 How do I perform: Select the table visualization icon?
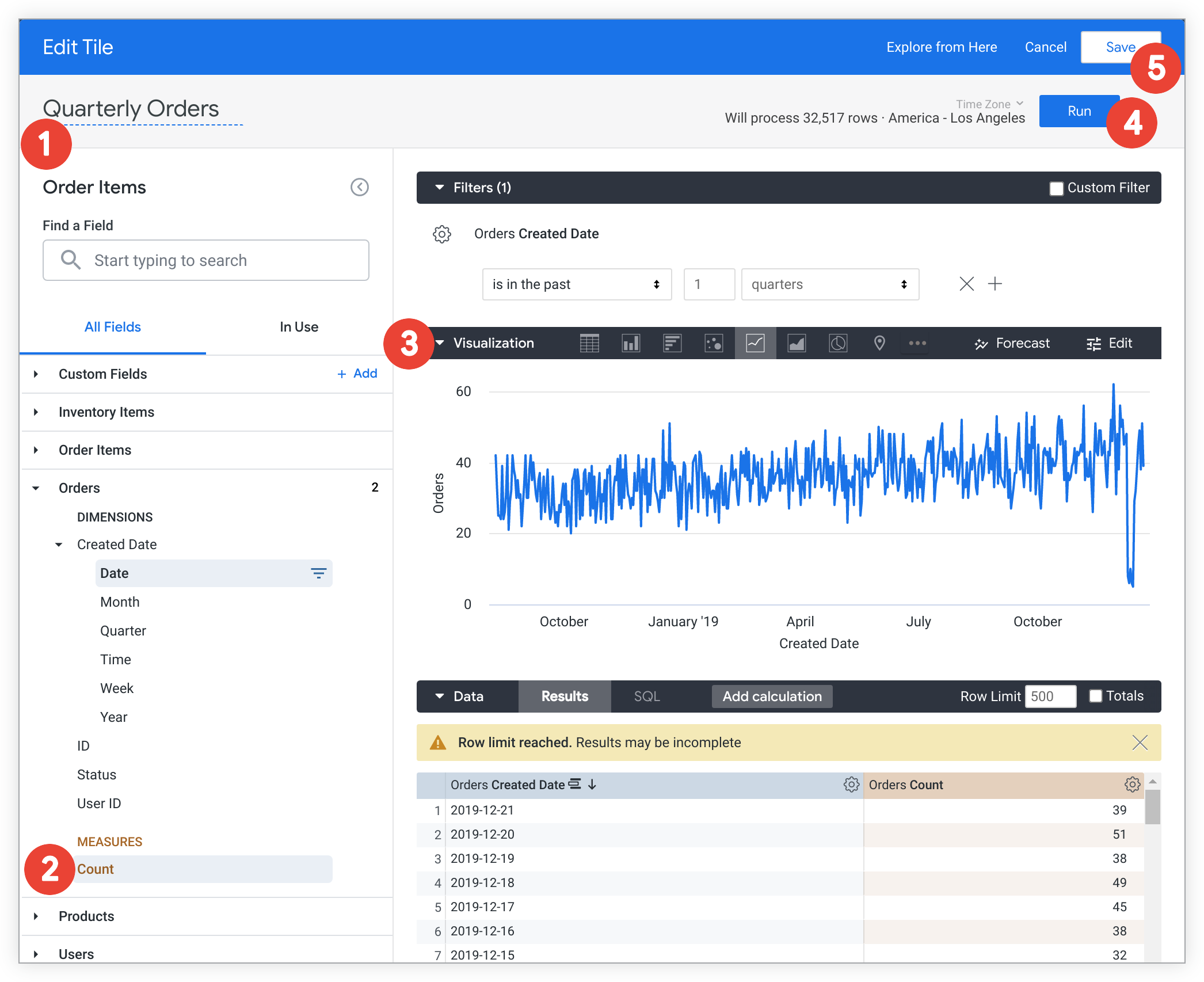click(589, 343)
